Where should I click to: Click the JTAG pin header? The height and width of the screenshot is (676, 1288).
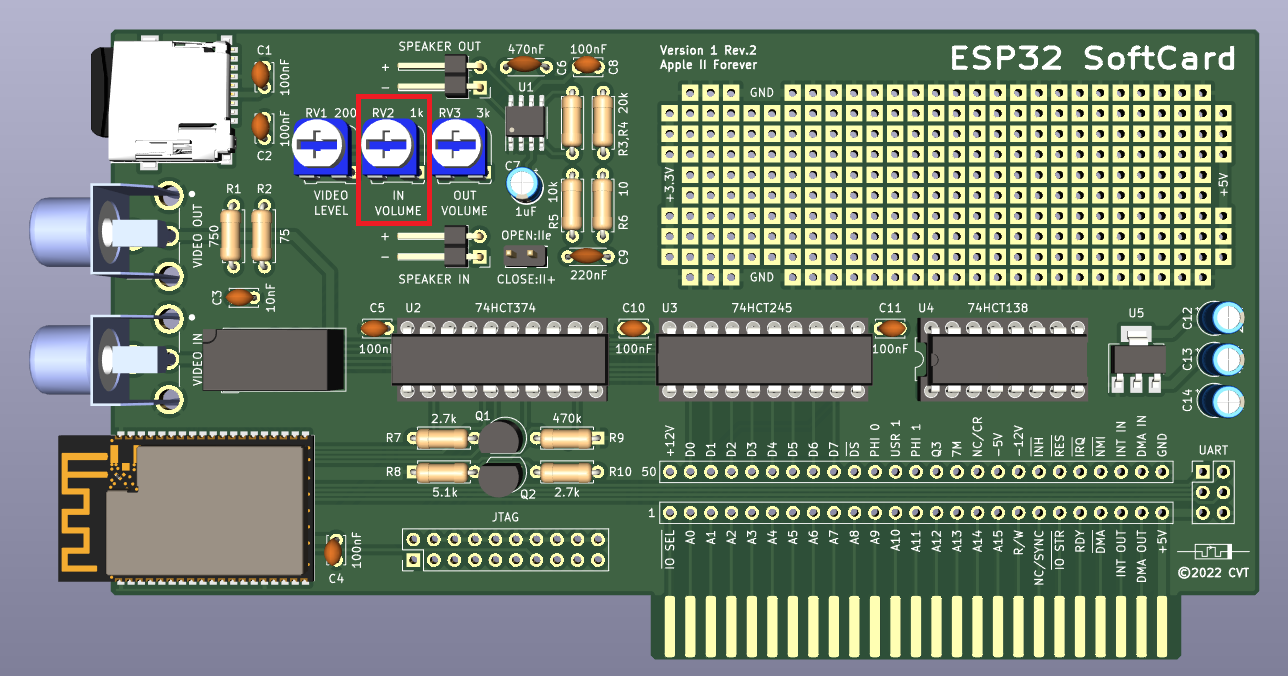point(505,550)
